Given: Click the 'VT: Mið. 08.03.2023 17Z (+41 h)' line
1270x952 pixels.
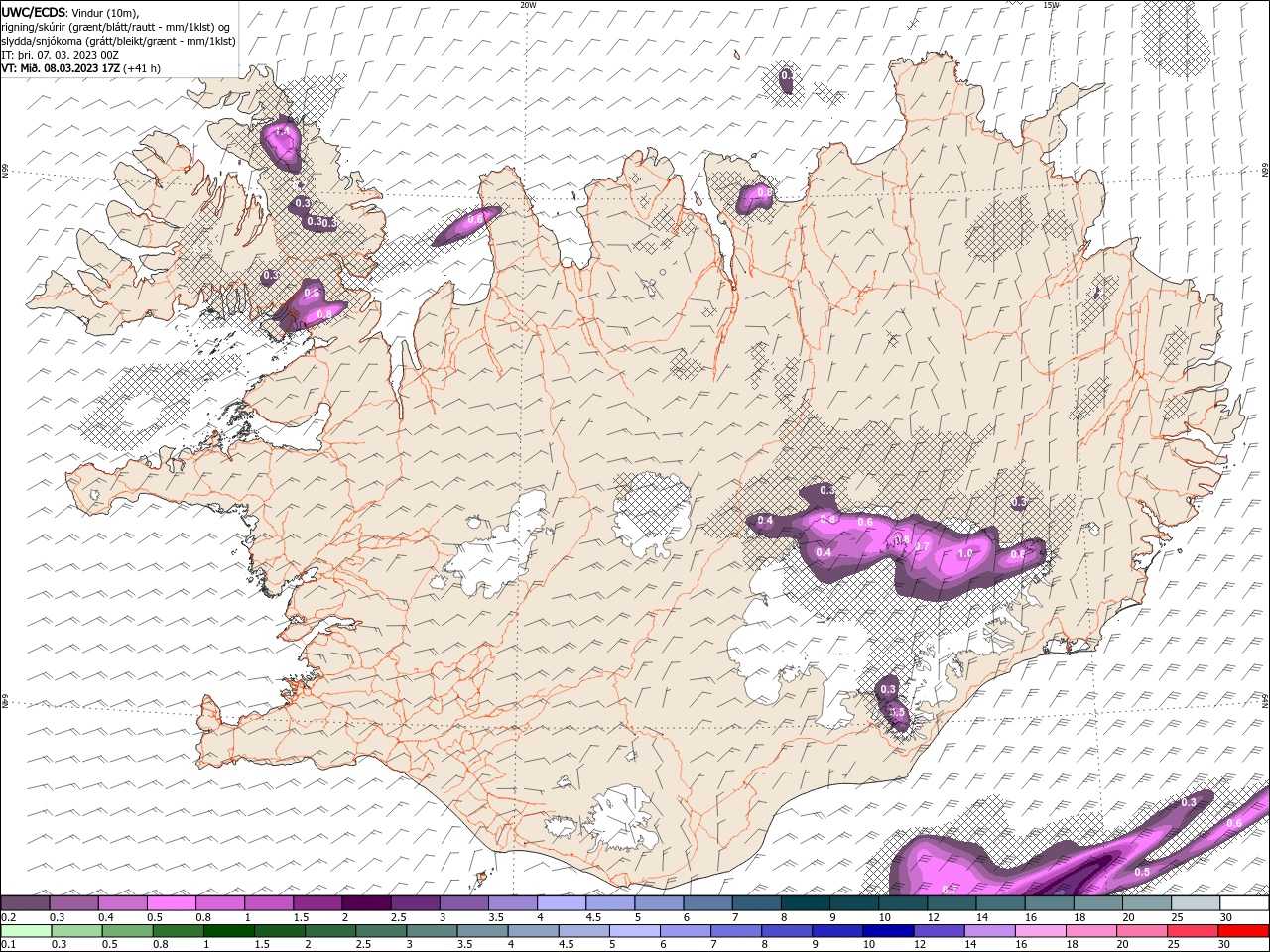Looking at the screenshot, I should [81, 68].
